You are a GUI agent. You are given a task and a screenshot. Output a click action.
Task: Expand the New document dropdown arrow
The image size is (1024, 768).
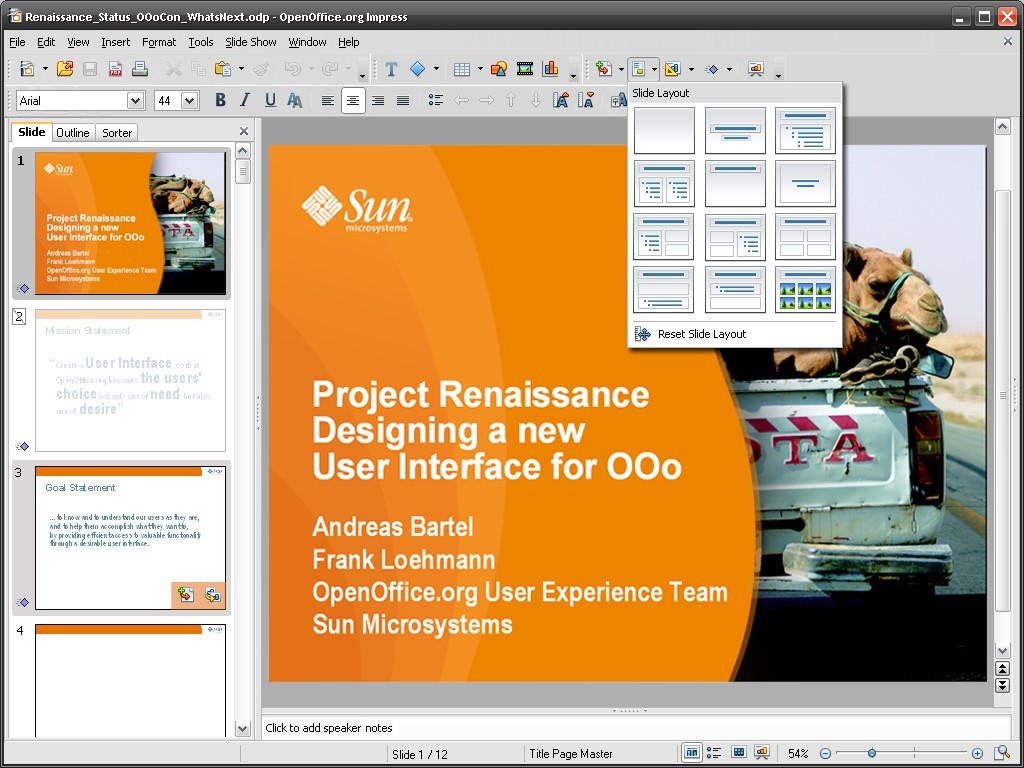click(x=45, y=69)
